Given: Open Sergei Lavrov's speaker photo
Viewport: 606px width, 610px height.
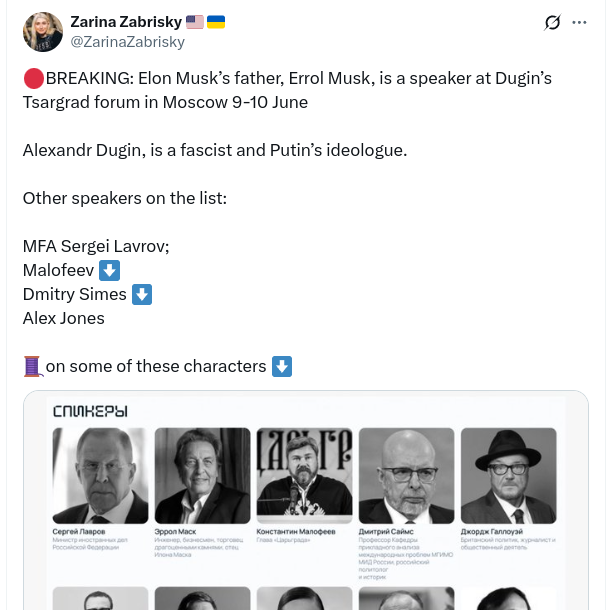Looking at the screenshot, I should point(100,475).
